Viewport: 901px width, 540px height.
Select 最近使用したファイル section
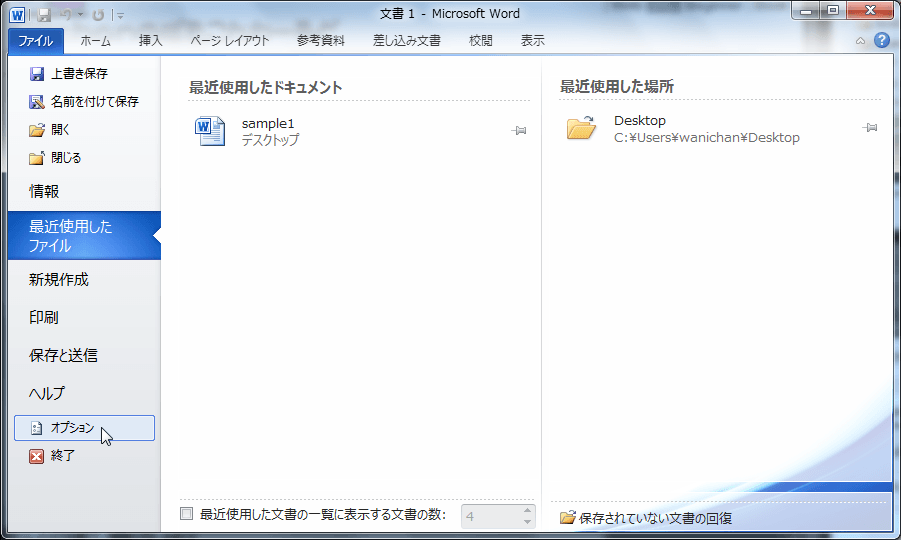(x=84, y=236)
